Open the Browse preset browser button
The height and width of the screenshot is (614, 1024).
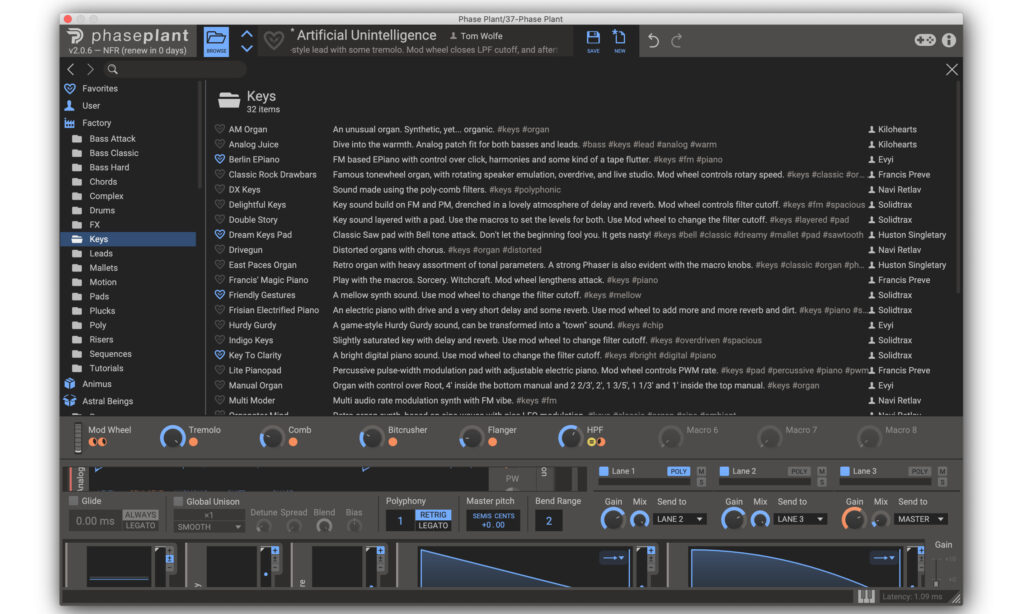pyautogui.click(x=216, y=41)
